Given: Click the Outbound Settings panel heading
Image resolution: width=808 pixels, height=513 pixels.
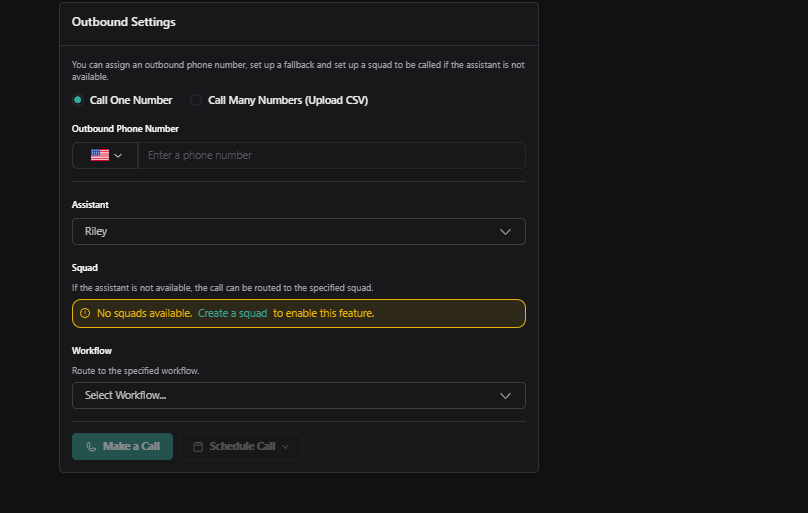Looking at the screenshot, I should (x=124, y=21).
